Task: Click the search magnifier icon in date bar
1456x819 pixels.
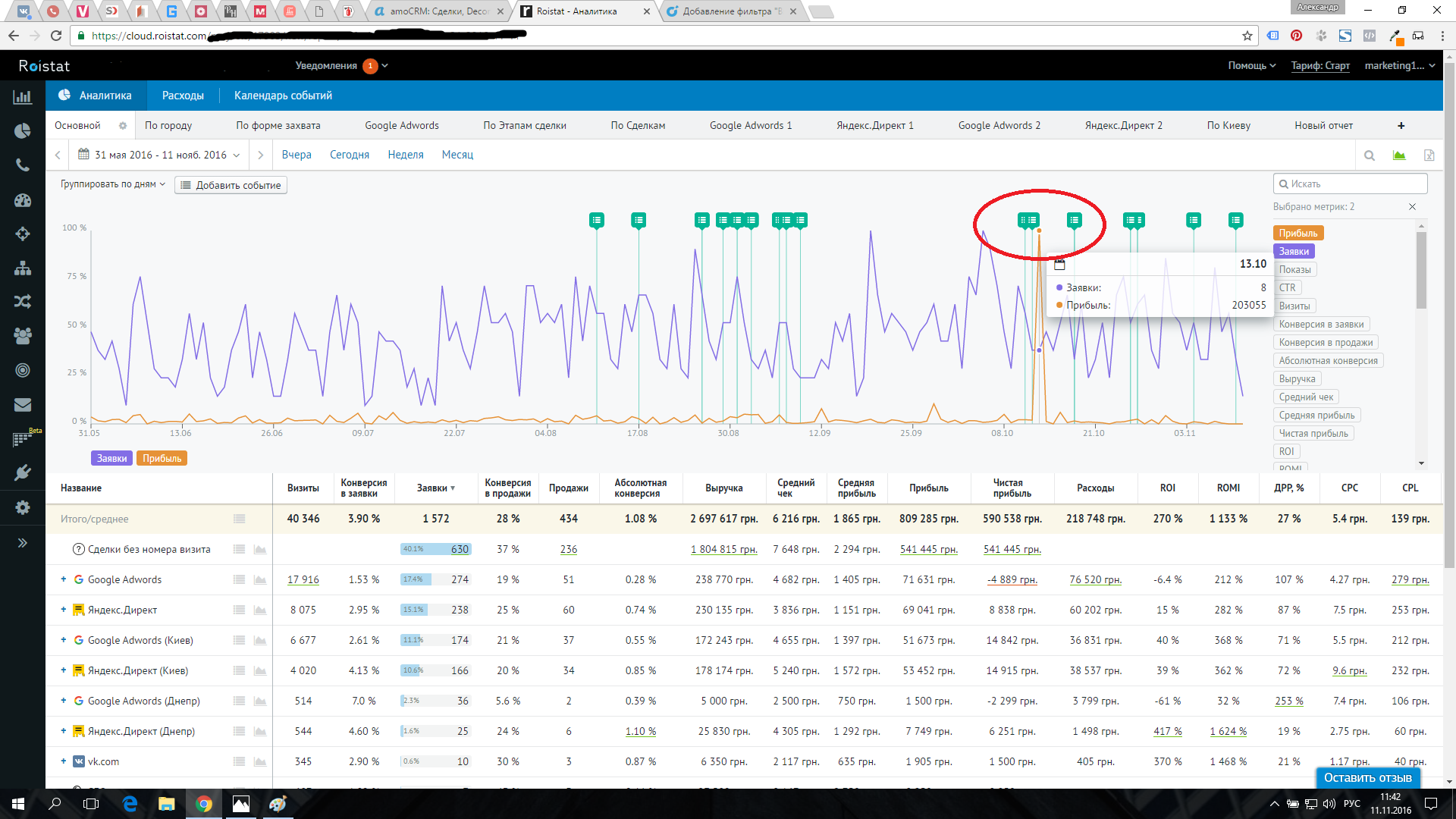Action: point(1370,155)
